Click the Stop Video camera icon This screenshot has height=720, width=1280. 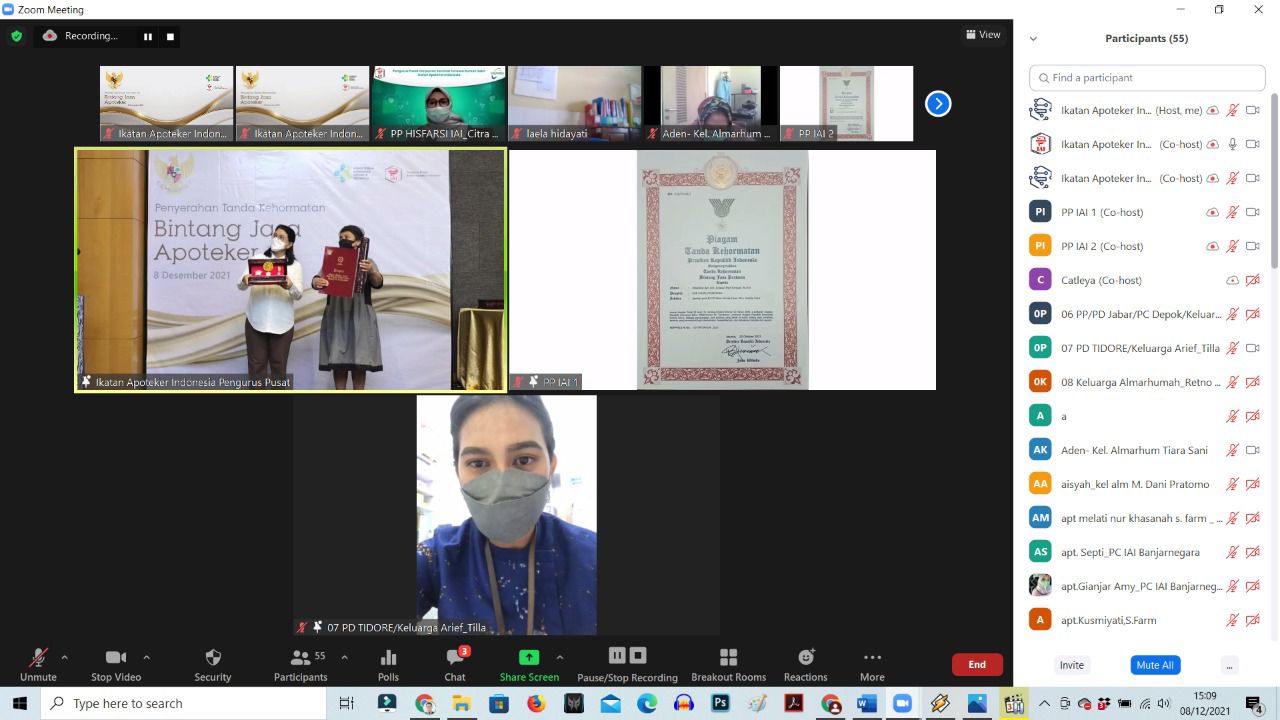116,657
